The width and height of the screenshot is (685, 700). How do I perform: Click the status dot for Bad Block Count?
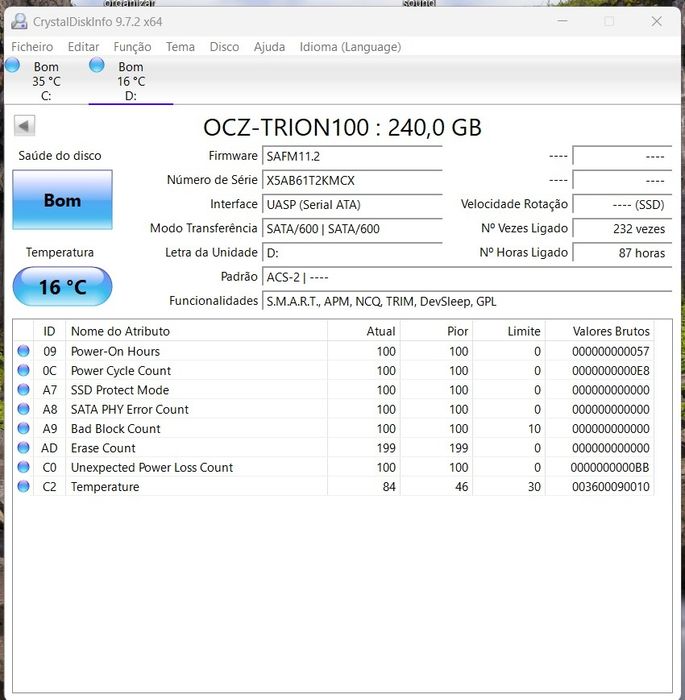23,429
